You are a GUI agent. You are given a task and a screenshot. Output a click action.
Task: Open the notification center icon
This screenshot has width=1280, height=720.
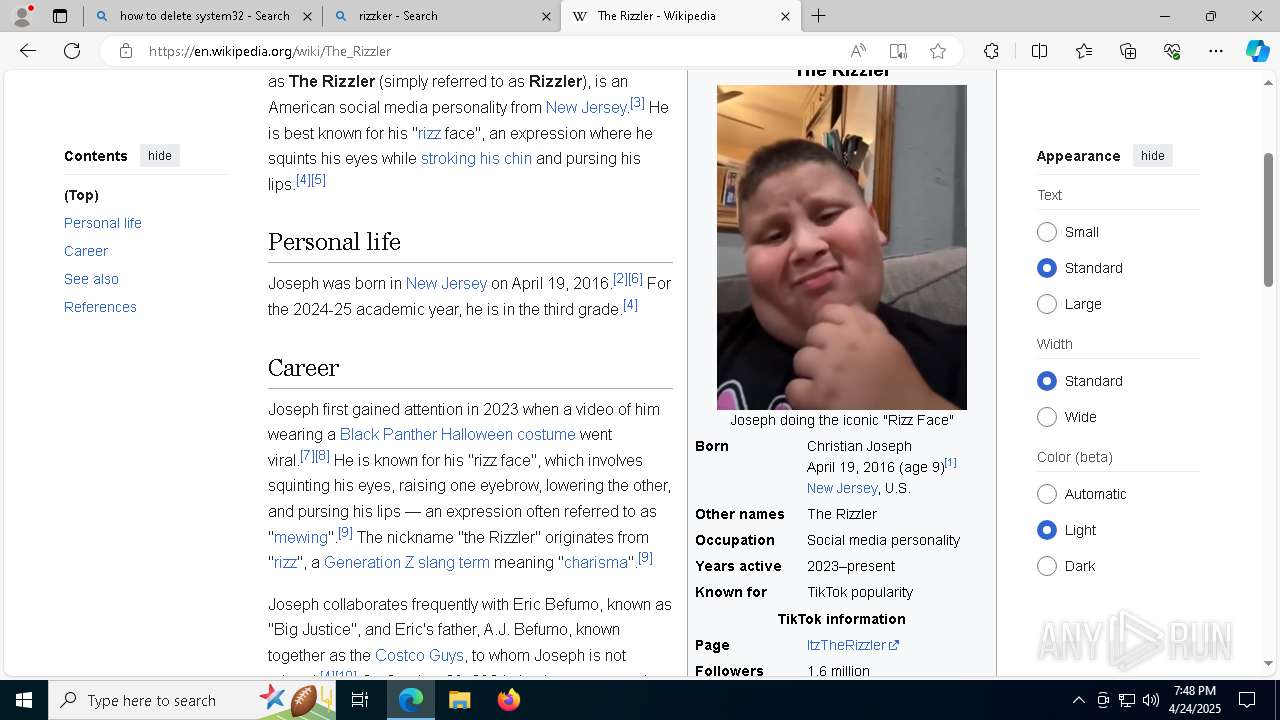pyautogui.click(x=1247, y=700)
